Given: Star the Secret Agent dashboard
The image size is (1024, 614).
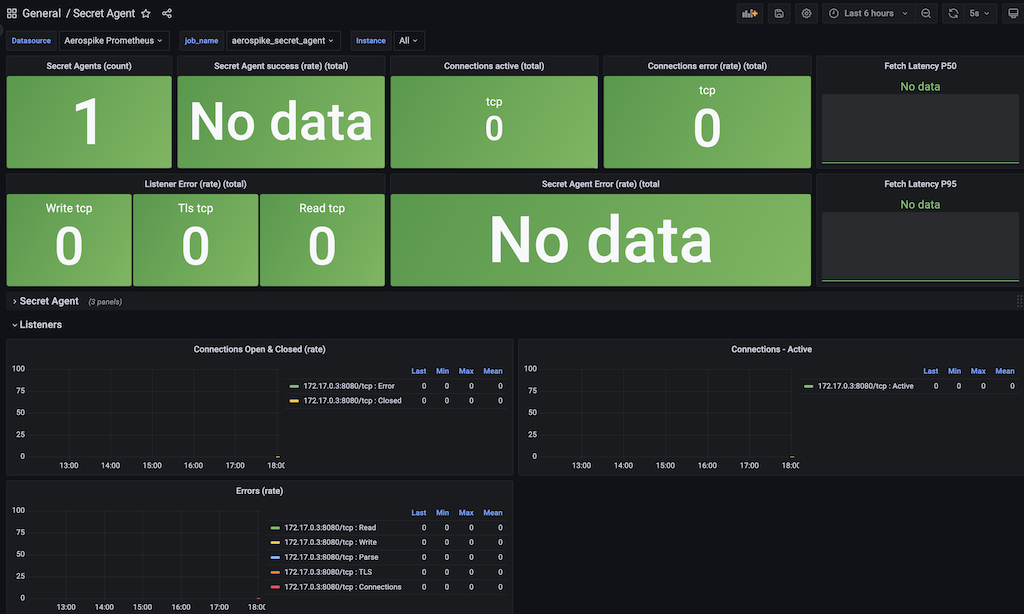Looking at the screenshot, I should [x=146, y=13].
